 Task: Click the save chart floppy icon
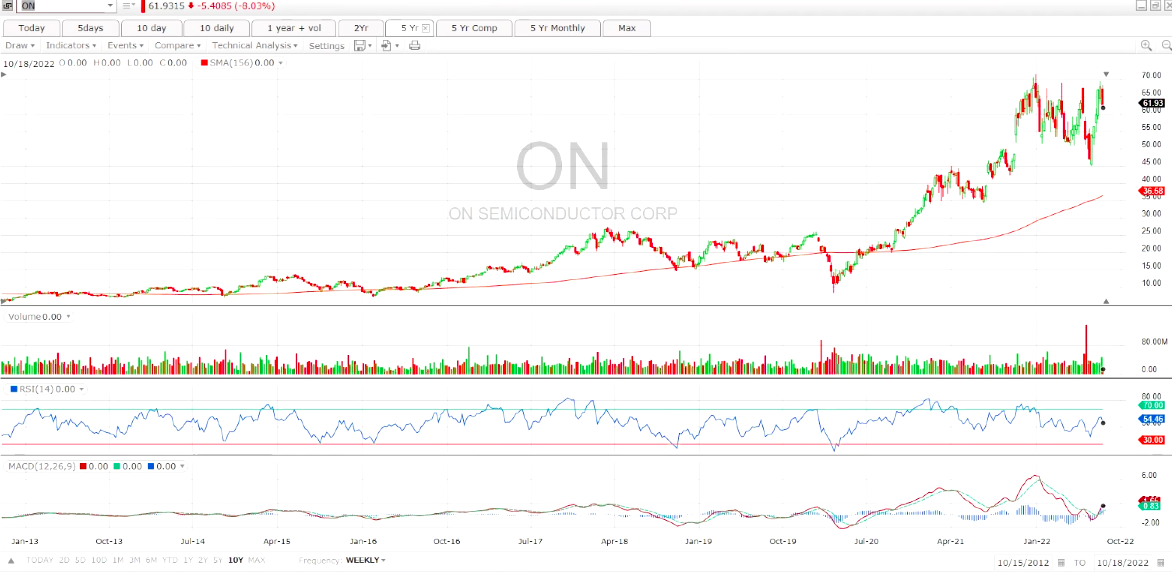click(x=360, y=46)
